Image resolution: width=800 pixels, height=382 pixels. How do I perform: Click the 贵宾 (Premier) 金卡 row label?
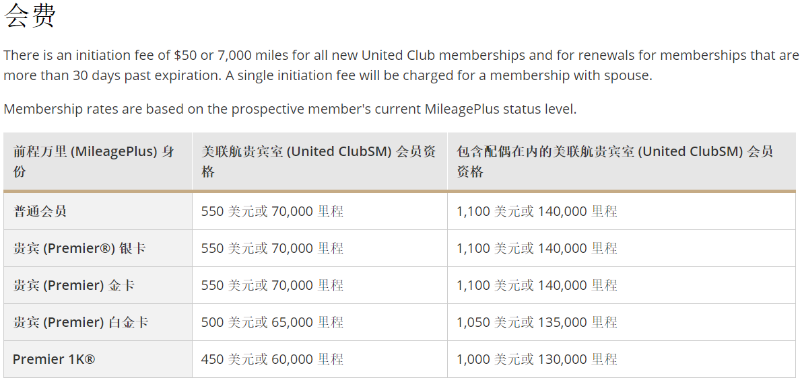[x=73, y=285]
